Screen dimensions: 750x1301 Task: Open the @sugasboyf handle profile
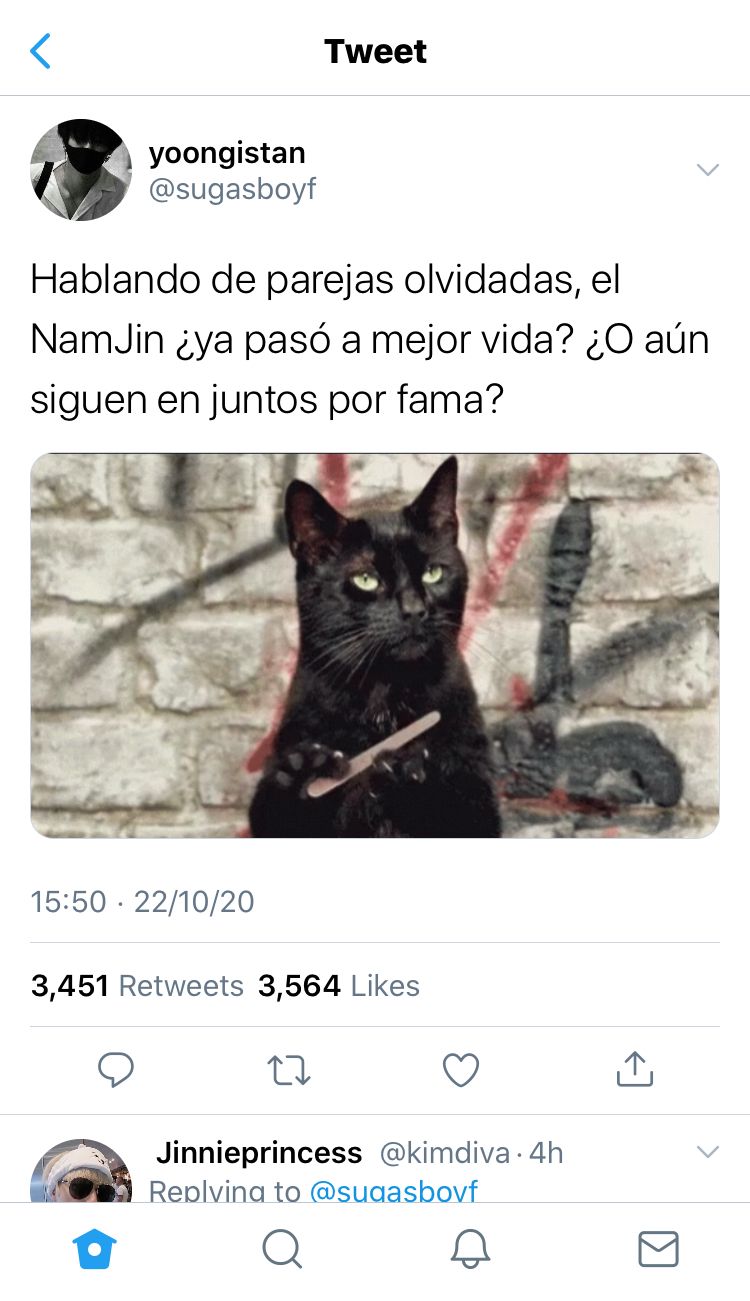(x=232, y=189)
